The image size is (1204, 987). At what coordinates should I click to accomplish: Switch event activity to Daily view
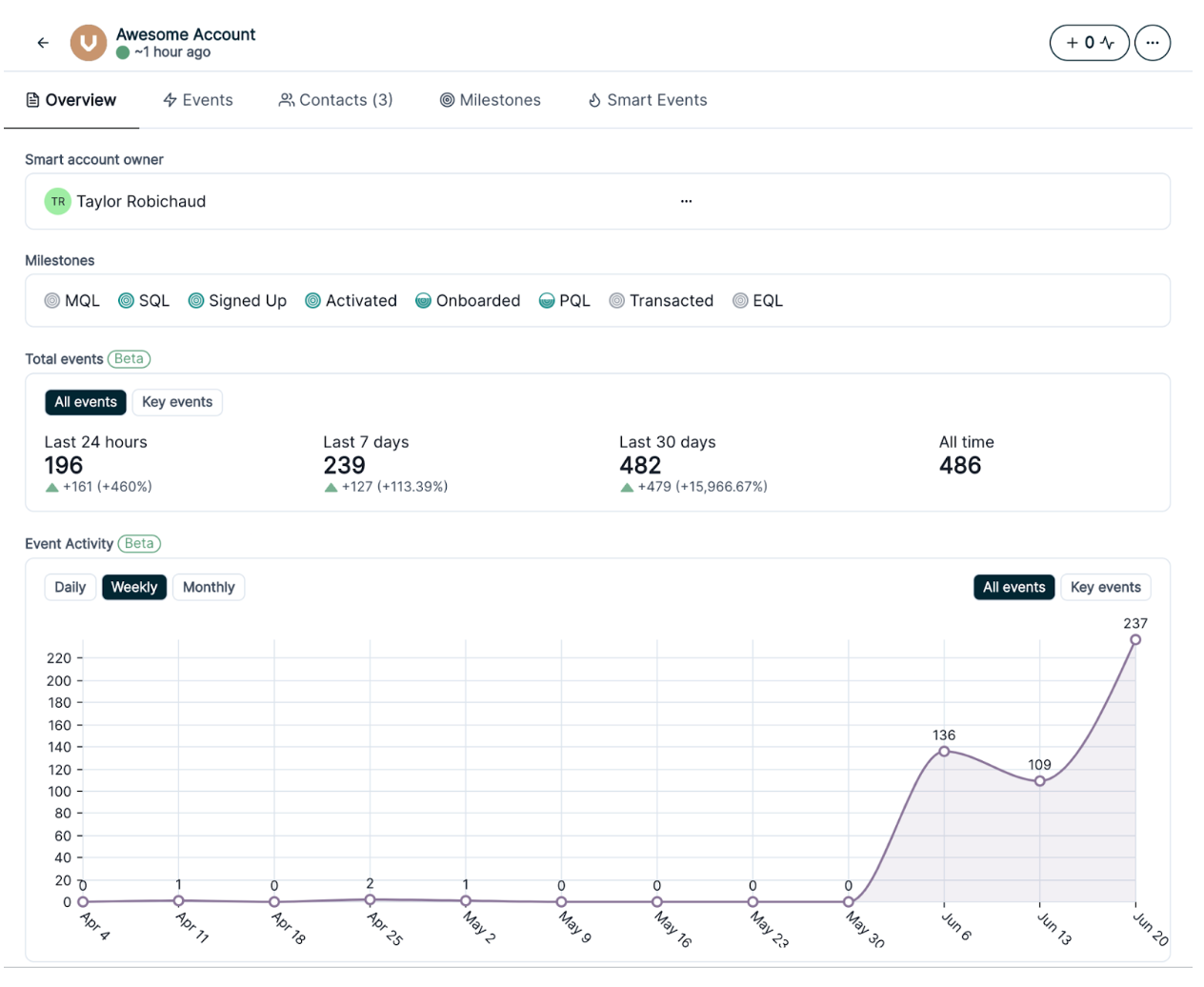pyautogui.click(x=70, y=588)
